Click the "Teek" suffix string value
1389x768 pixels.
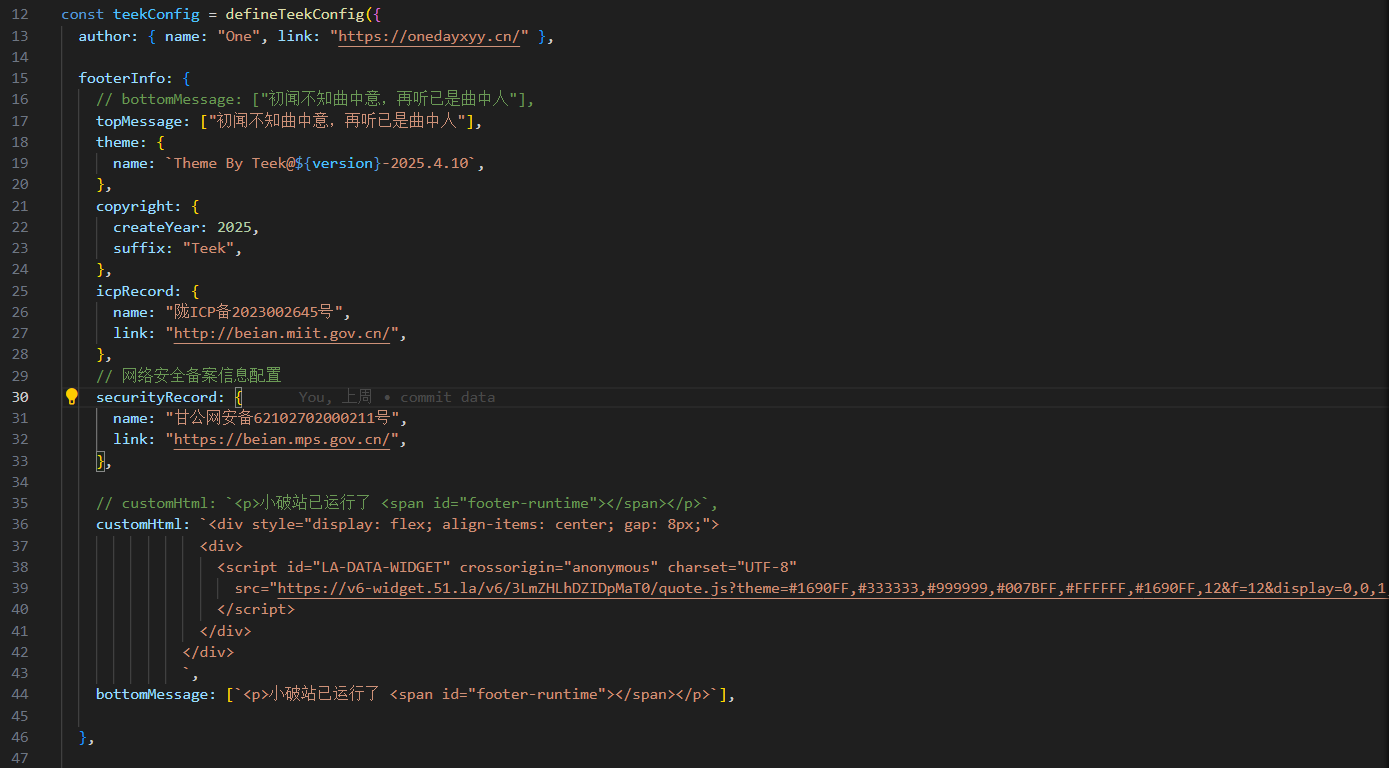tap(208, 248)
